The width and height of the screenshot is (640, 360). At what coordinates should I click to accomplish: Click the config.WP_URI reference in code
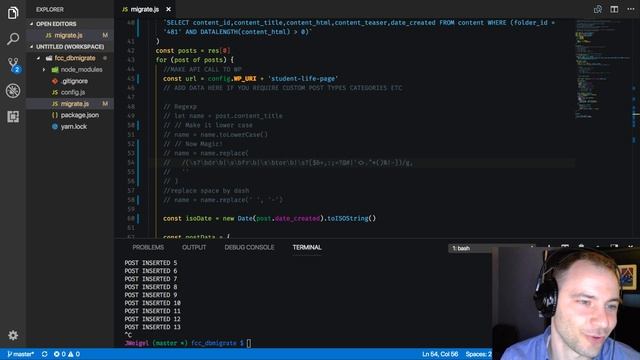232,79
